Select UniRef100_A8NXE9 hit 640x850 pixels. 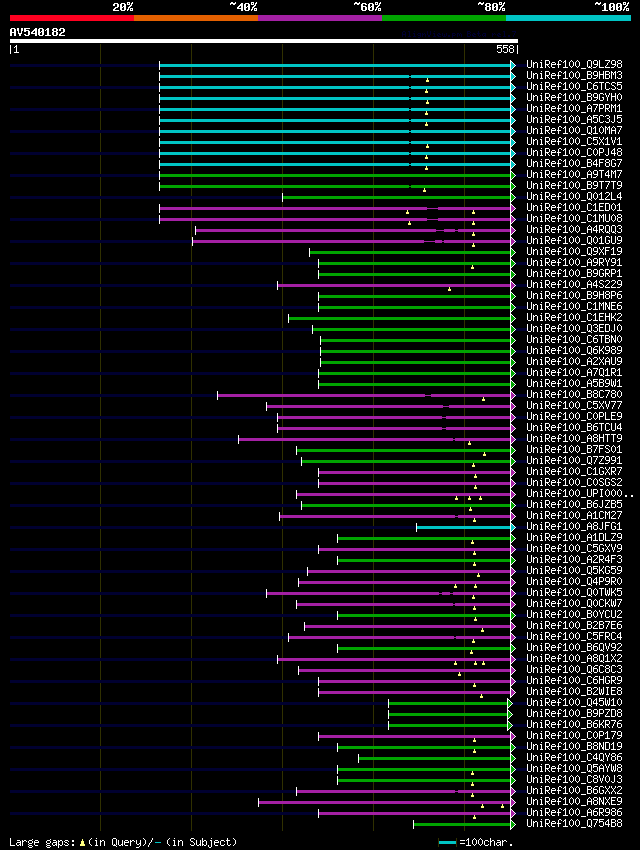tap(574, 801)
